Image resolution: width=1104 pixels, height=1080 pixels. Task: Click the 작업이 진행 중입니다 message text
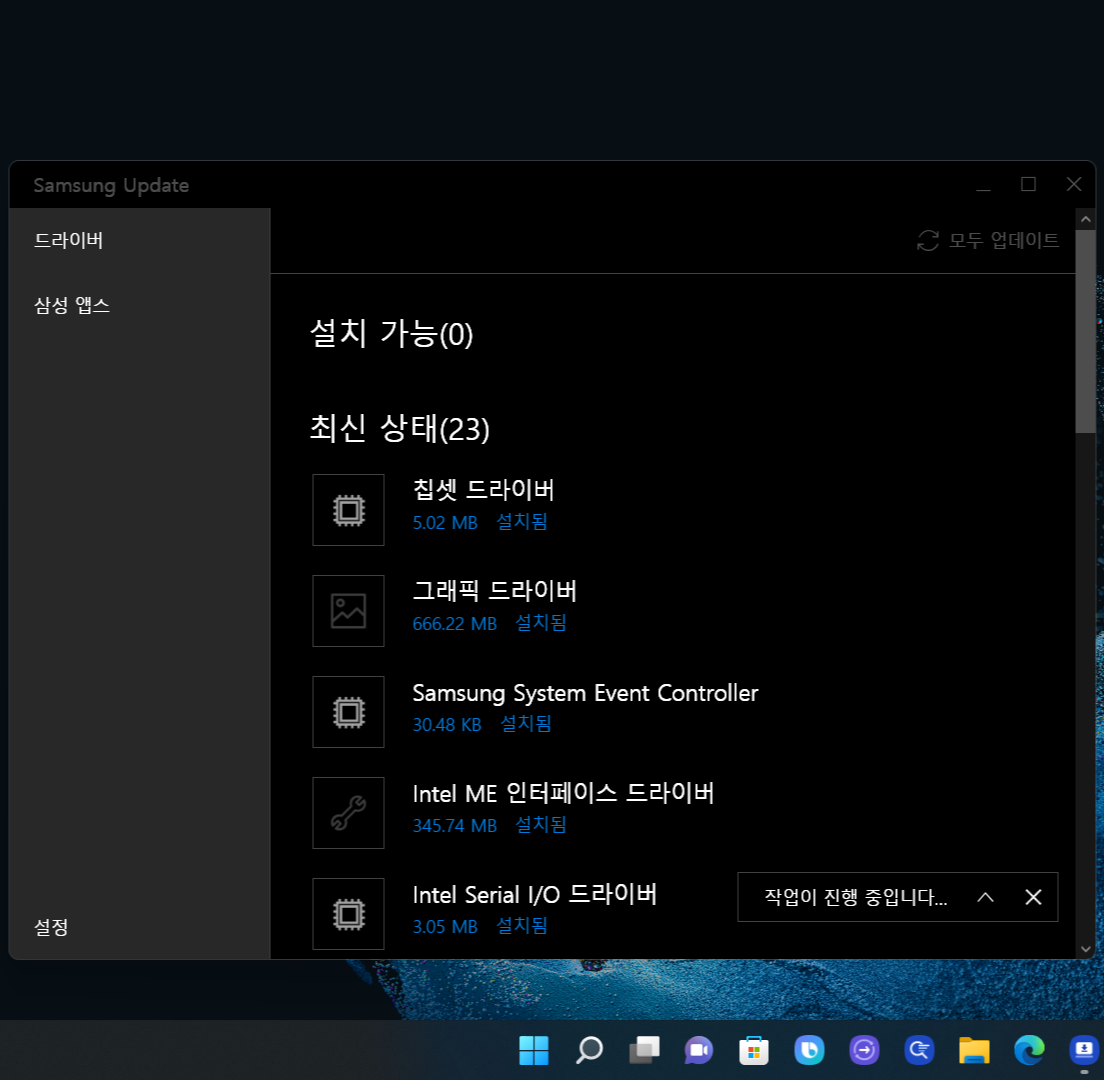coord(855,897)
